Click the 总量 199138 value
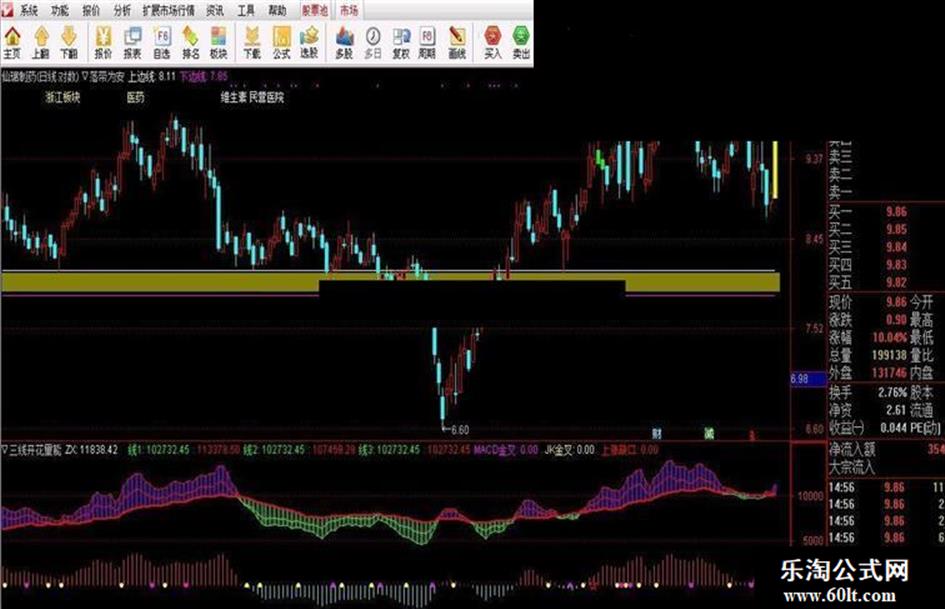Screen dimensions: 945x609 coord(890,356)
